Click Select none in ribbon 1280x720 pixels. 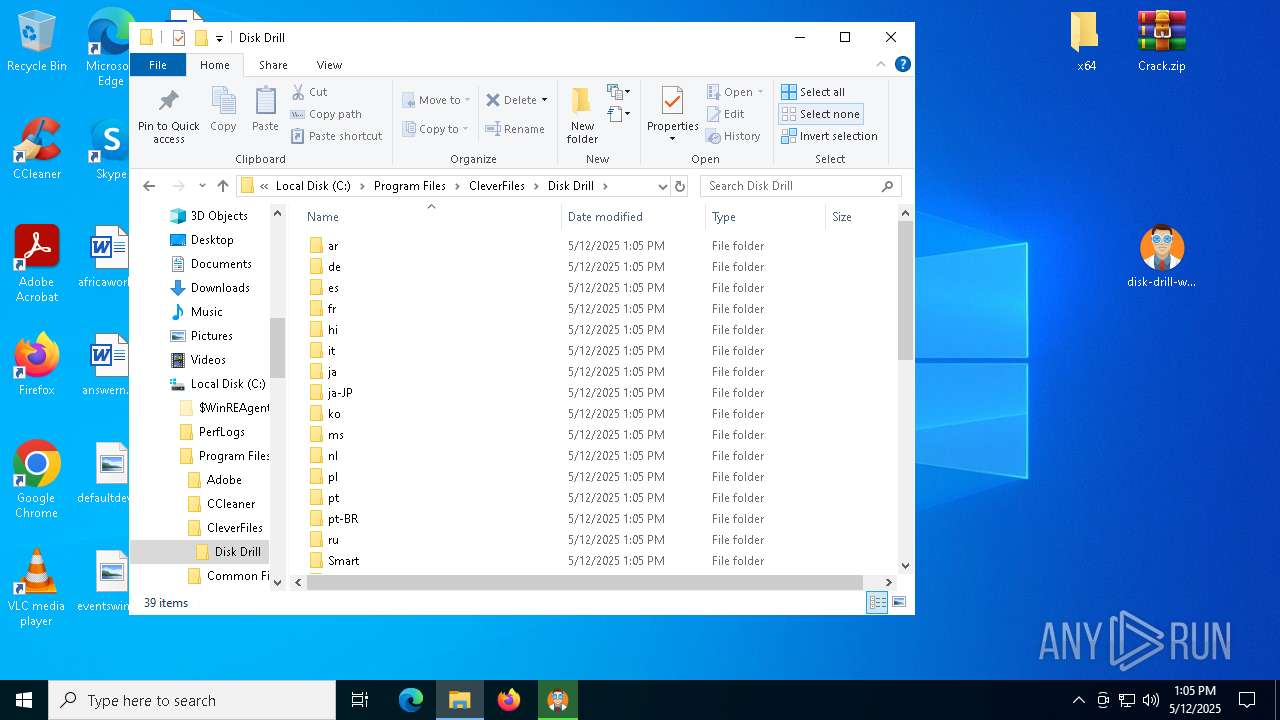820,114
